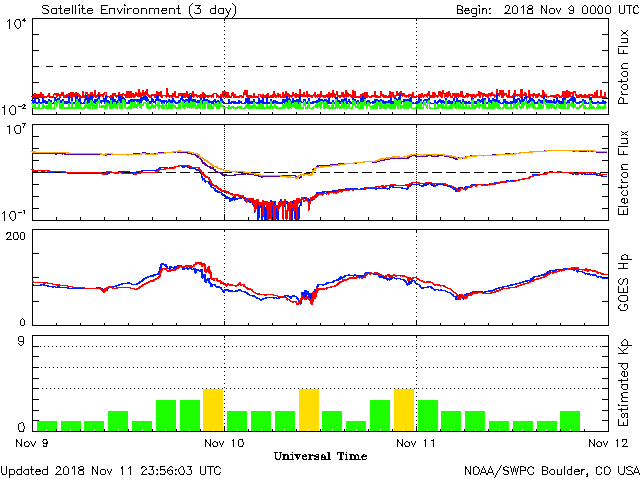Click the proton flux bottom scale value 10⁻²
The height and width of the screenshot is (480, 640).
tap(14, 109)
